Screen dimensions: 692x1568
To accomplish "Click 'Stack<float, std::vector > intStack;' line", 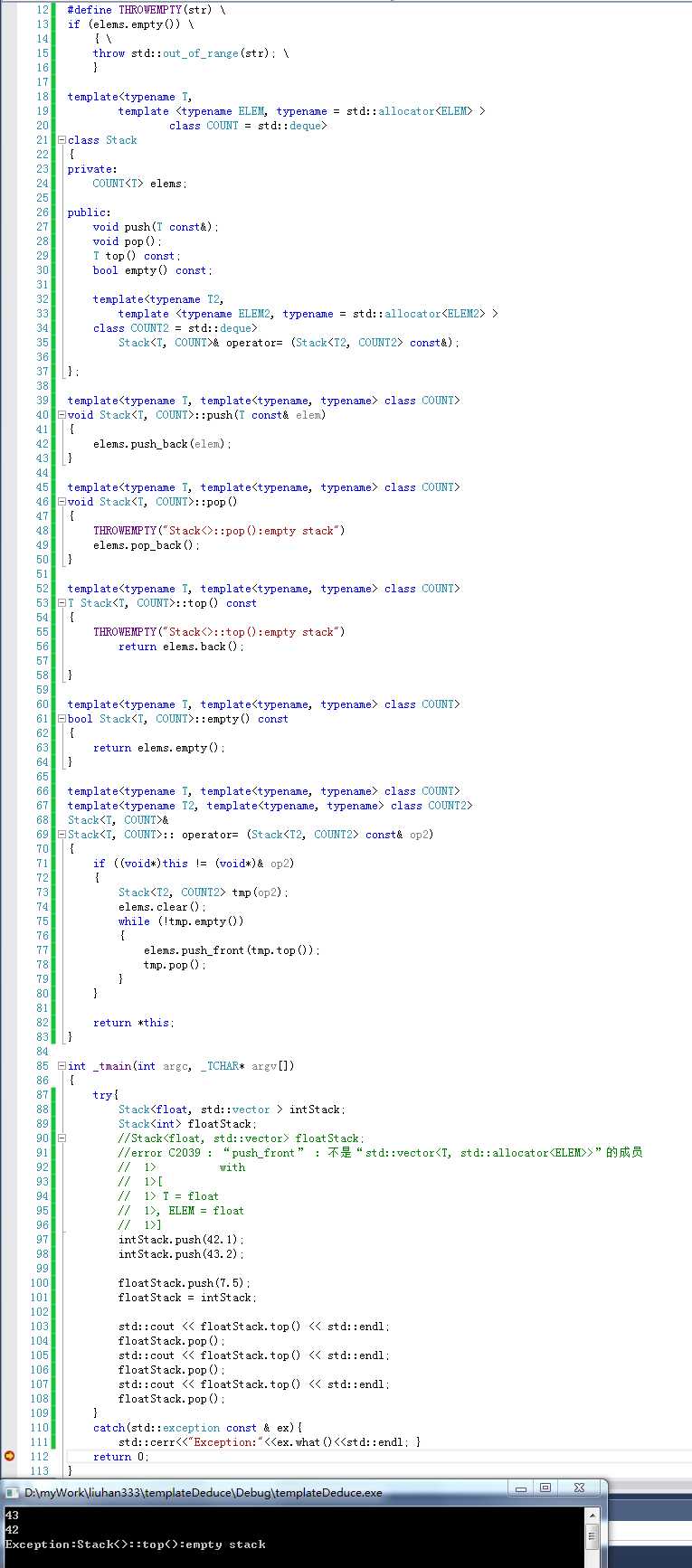I will (232, 1110).
